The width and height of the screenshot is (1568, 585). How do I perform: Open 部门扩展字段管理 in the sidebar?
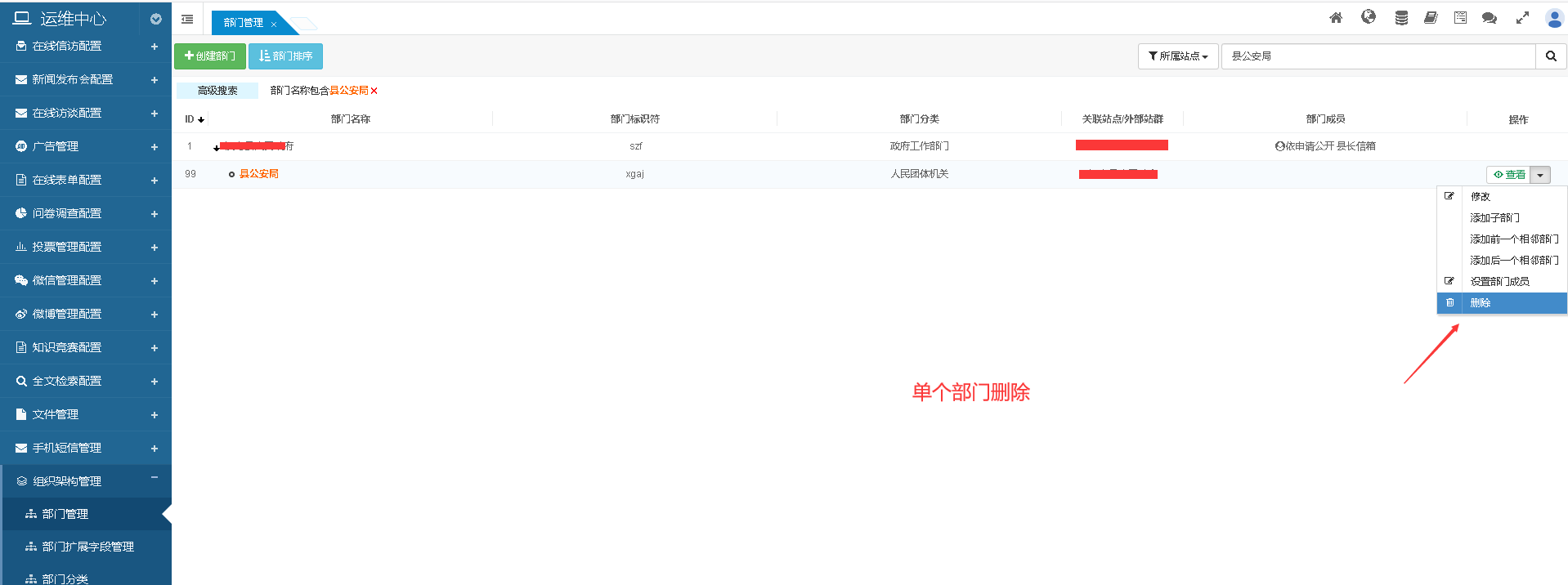[87, 547]
